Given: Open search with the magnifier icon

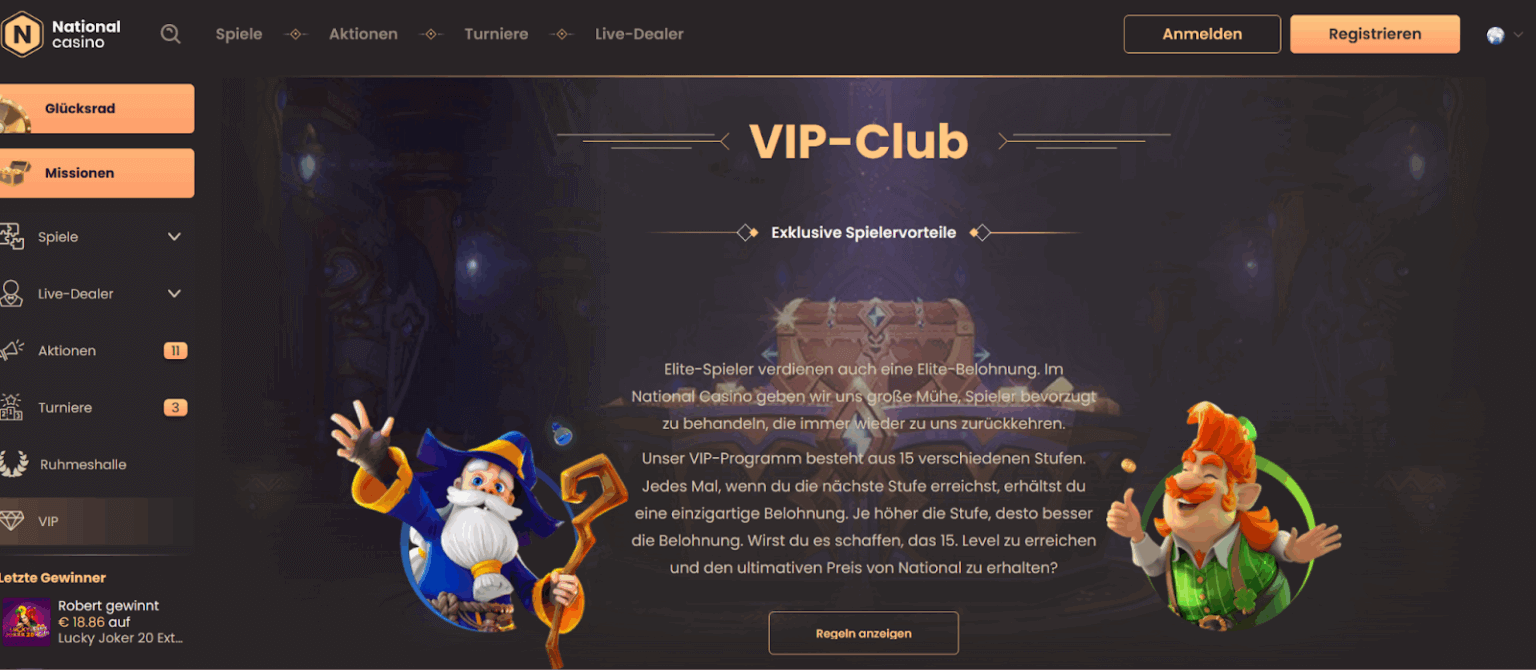Looking at the screenshot, I should pos(171,34).
